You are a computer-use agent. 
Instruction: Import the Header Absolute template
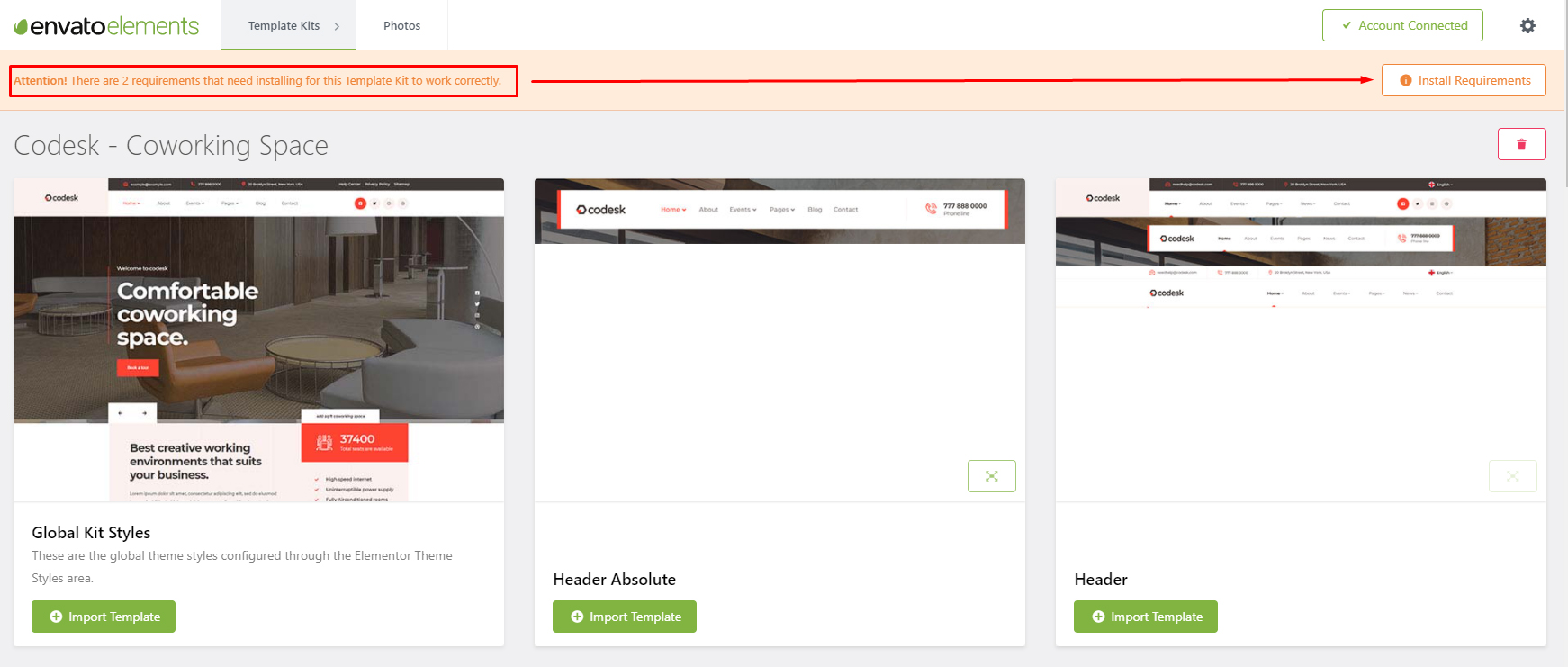pyautogui.click(x=625, y=617)
